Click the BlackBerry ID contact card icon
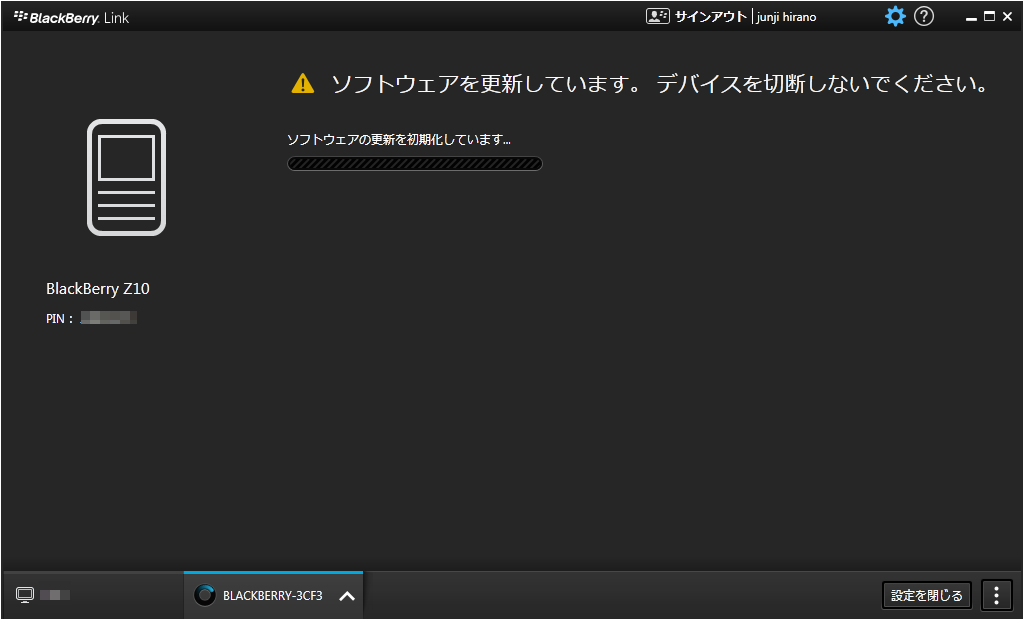This screenshot has width=1024, height=620. (658, 16)
